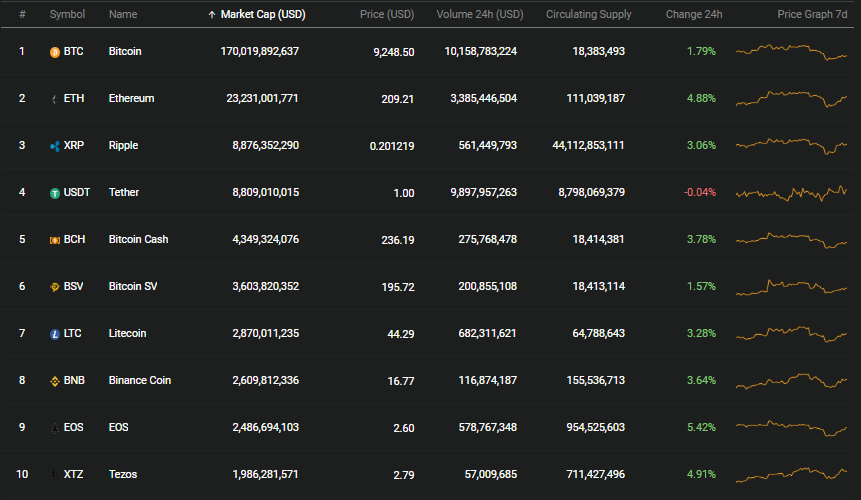Sort table by Price (USD) column
This screenshot has width=861, height=500.
click(x=387, y=14)
